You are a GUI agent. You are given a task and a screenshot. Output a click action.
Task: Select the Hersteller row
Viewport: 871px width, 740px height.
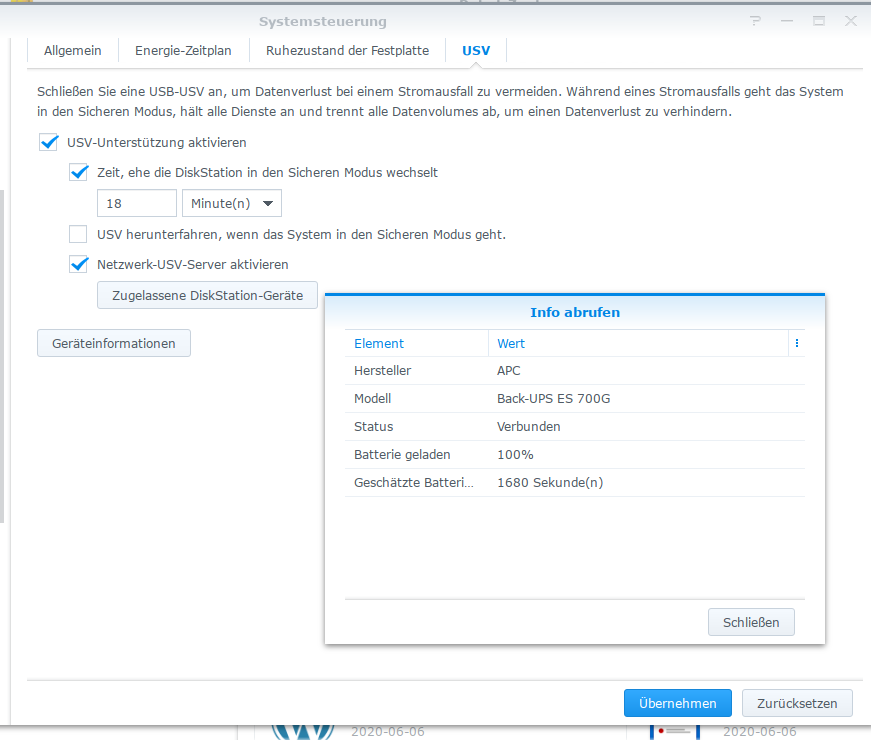tap(575, 371)
